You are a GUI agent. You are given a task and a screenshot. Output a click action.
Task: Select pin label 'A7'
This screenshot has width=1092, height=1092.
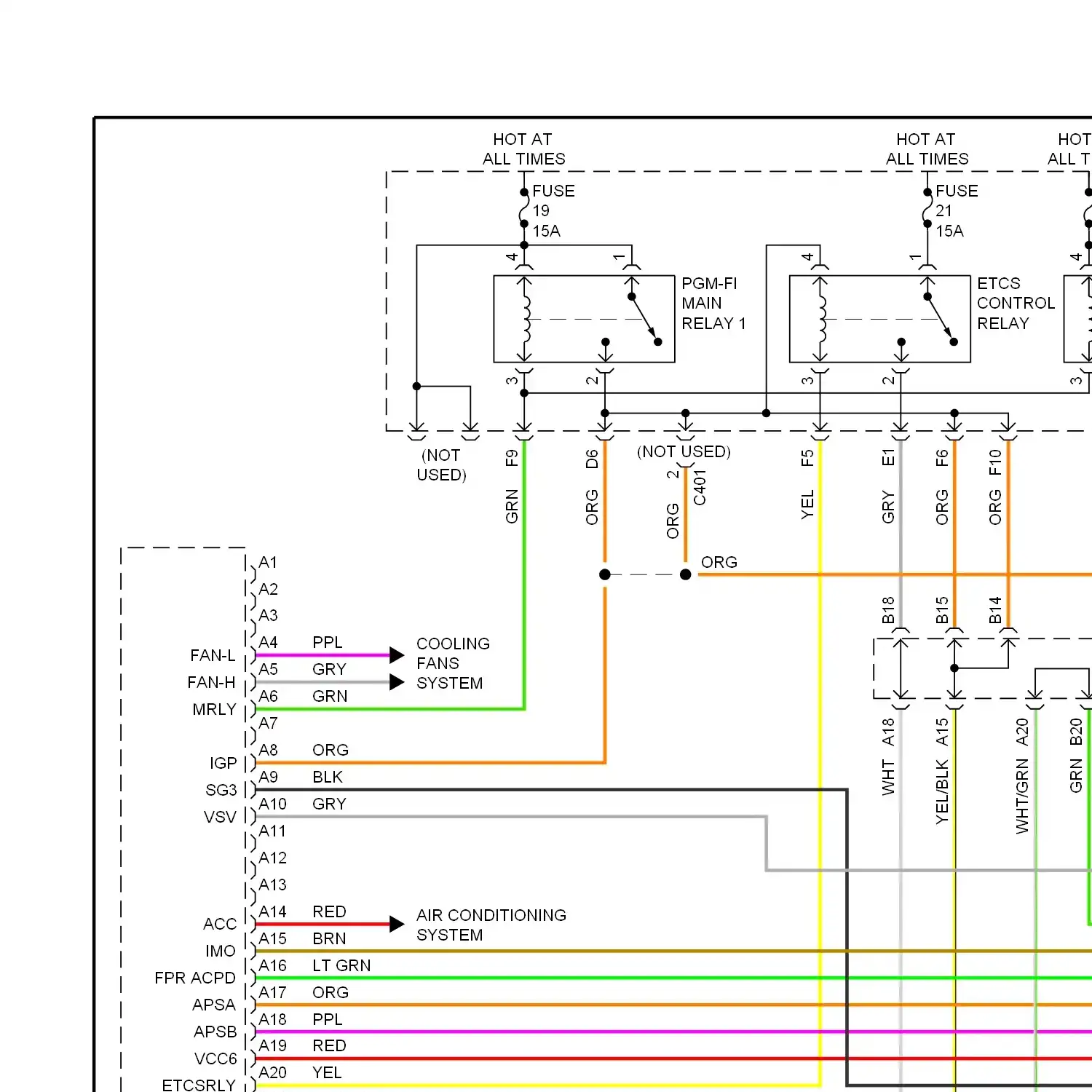[268, 723]
